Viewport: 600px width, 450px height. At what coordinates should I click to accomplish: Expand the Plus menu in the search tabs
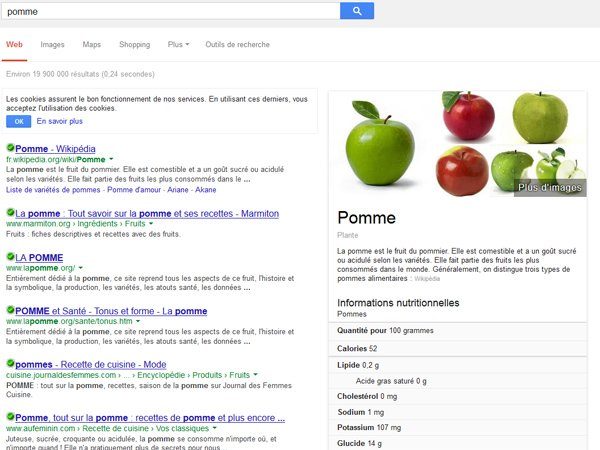tap(178, 44)
